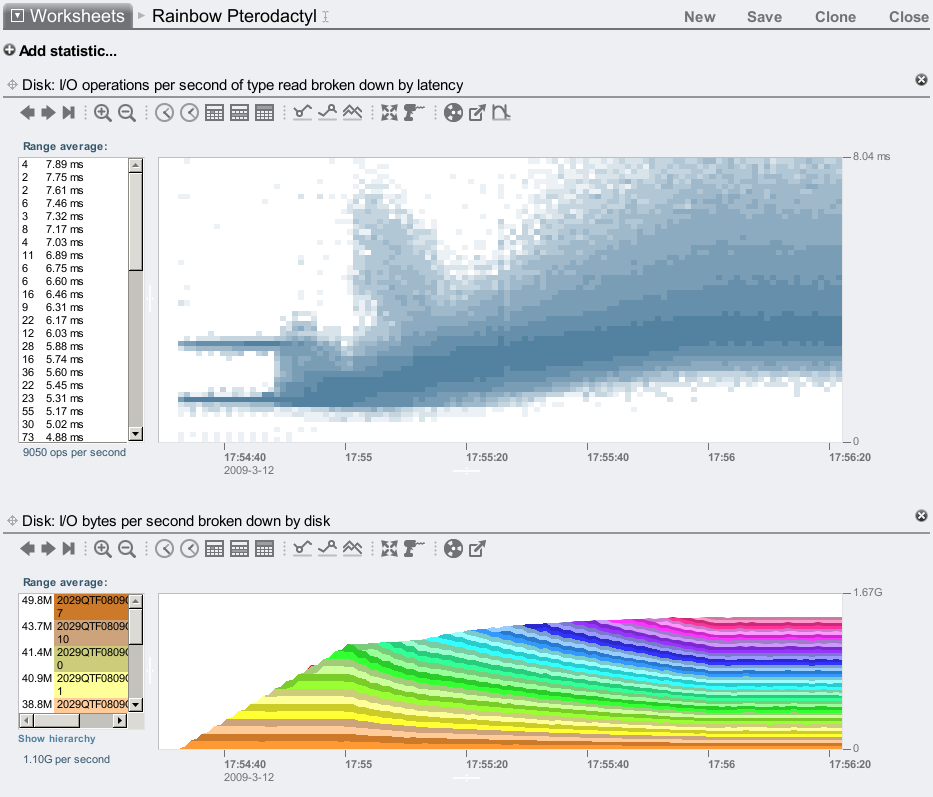Toggle show maximum on disk bytes graph
This screenshot has height=797, width=933.
point(327,548)
